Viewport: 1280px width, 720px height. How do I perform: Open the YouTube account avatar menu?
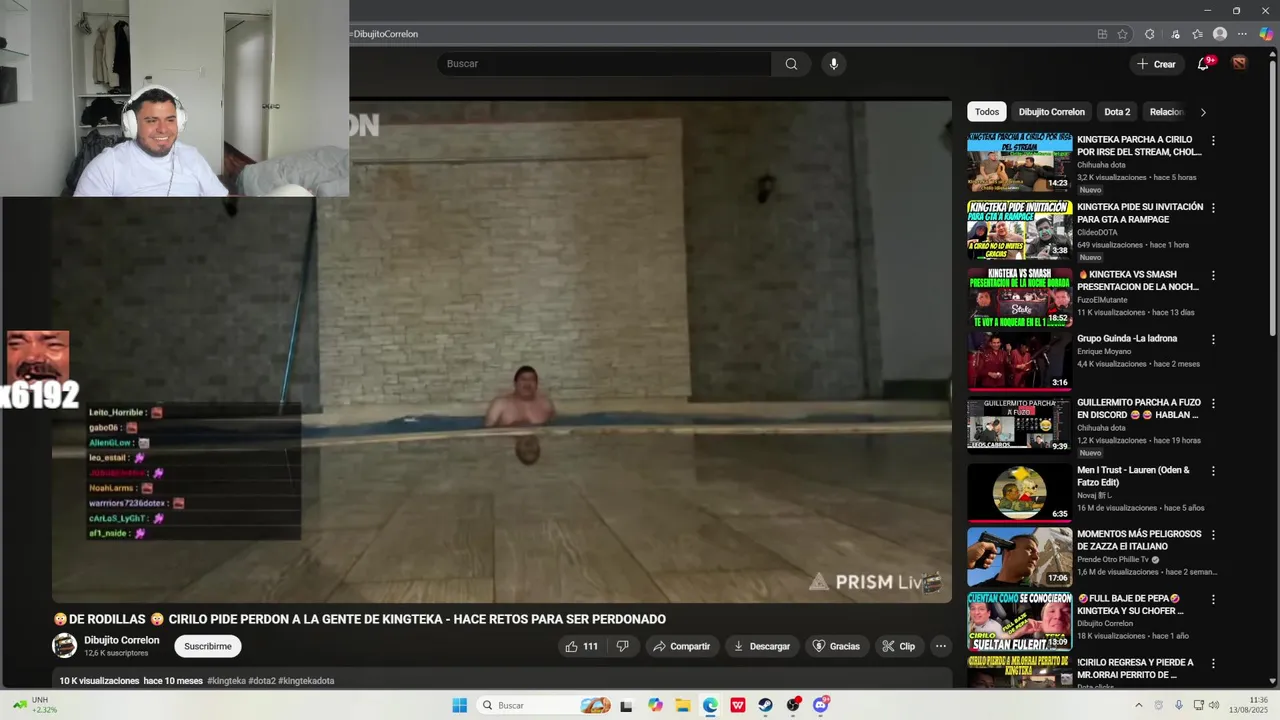pos(1239,63)
